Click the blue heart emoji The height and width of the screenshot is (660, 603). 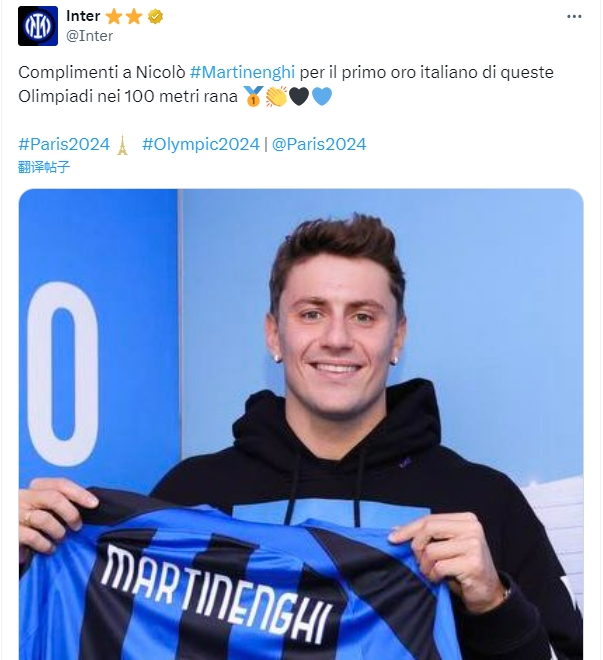coord(322,96)
